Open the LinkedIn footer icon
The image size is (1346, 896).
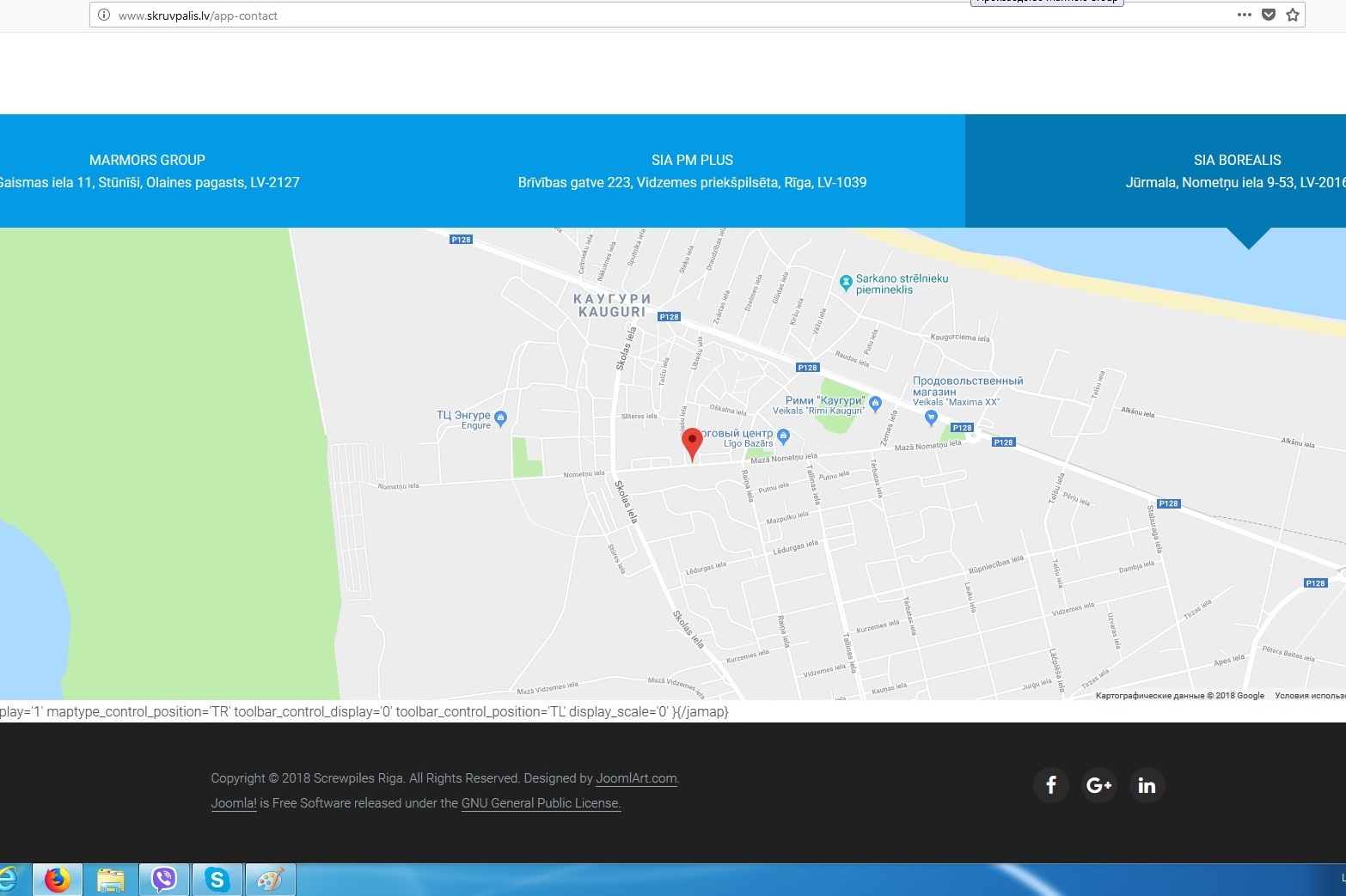coord(1147,785)
